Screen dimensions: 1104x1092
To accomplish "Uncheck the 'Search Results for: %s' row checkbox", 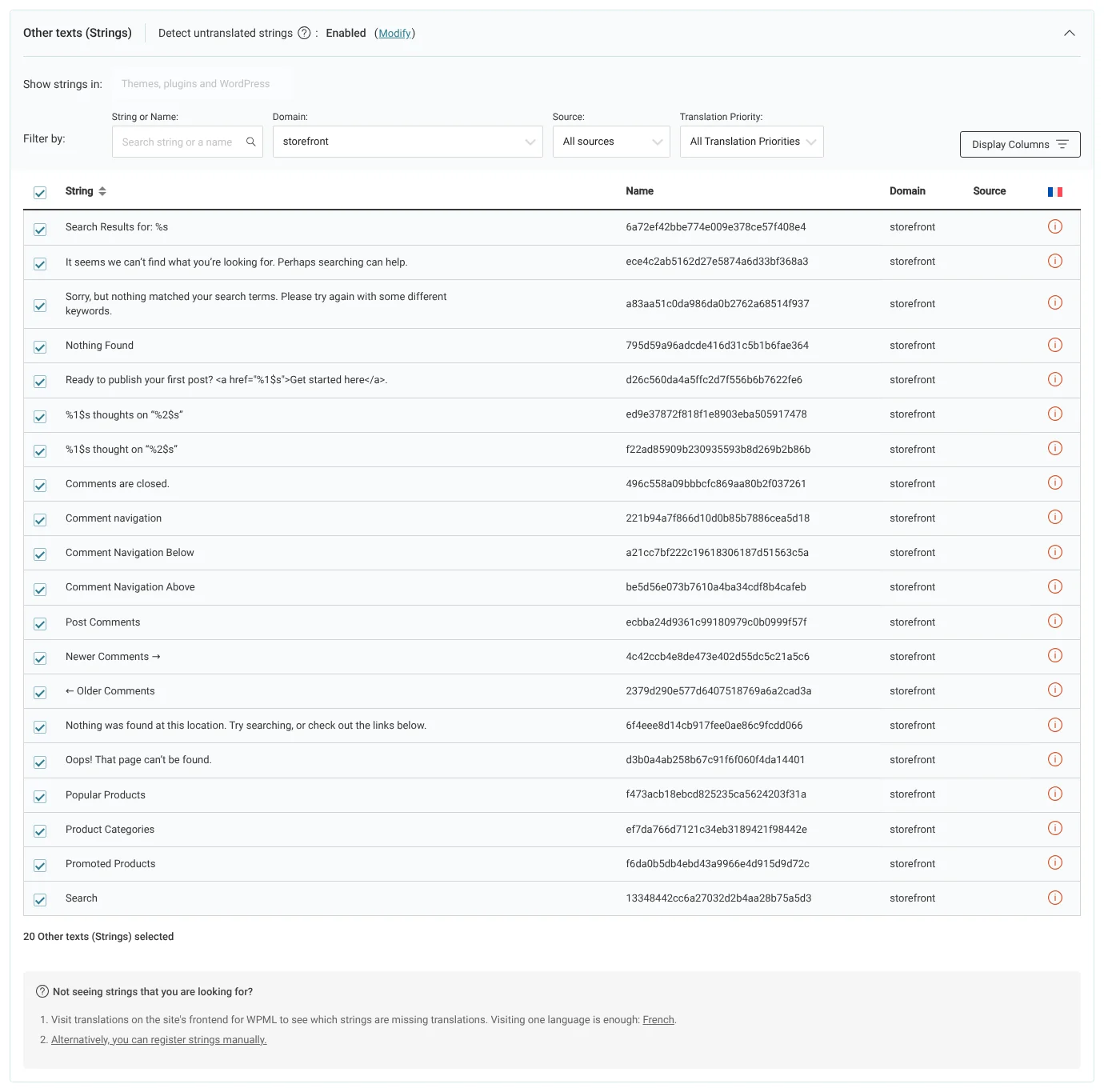I will click(40, 230).
